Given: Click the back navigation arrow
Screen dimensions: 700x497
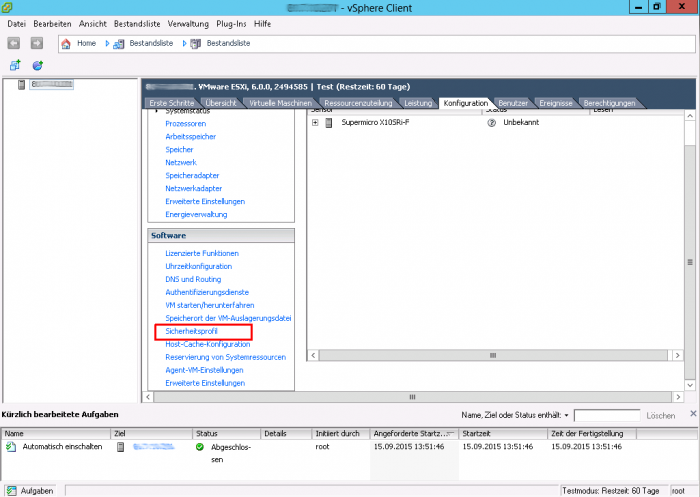Looking at the screenshot, I should 14,43.
